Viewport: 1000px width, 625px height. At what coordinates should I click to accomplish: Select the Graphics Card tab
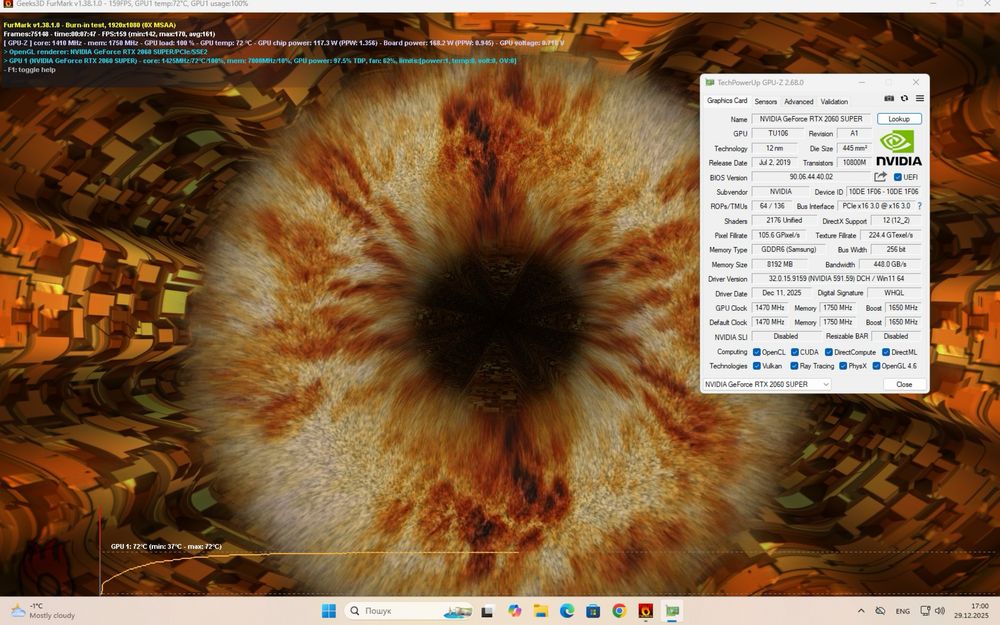click(726, 101)
